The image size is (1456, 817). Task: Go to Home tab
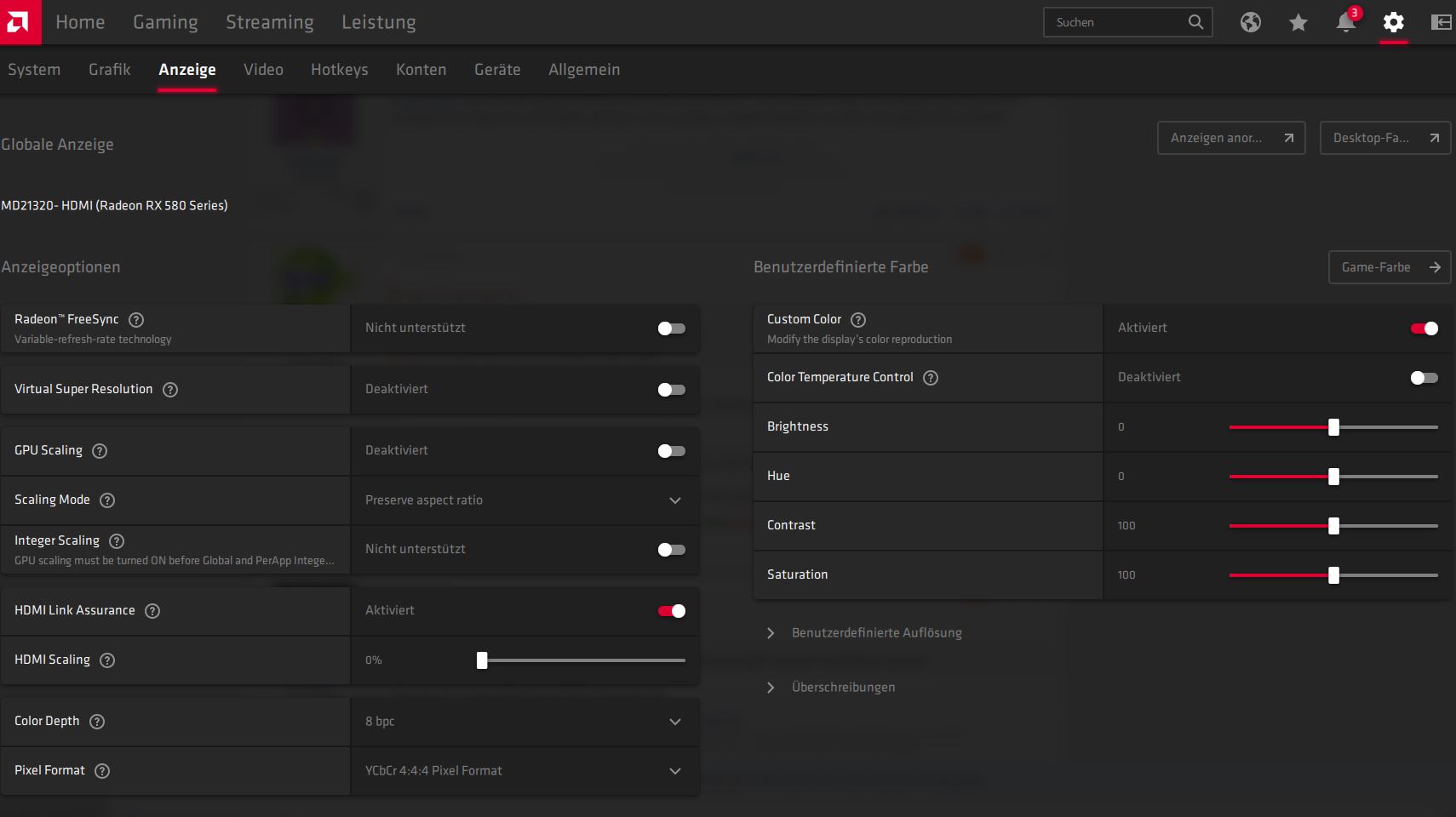click(x=80, y=22)
